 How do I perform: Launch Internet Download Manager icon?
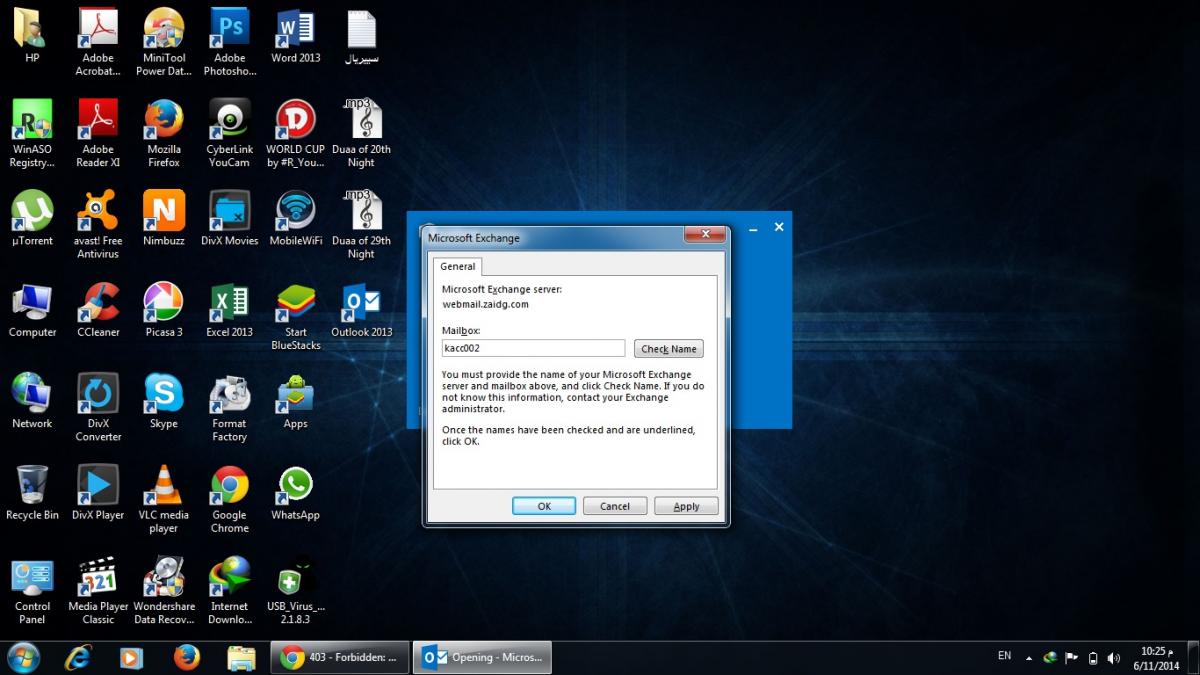[x=230, y=591]
